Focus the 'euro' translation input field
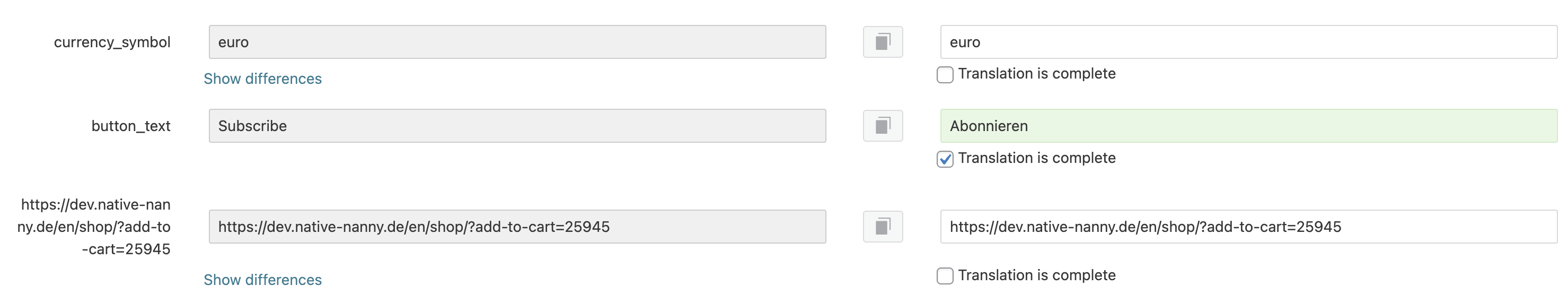 [1248, 42]
